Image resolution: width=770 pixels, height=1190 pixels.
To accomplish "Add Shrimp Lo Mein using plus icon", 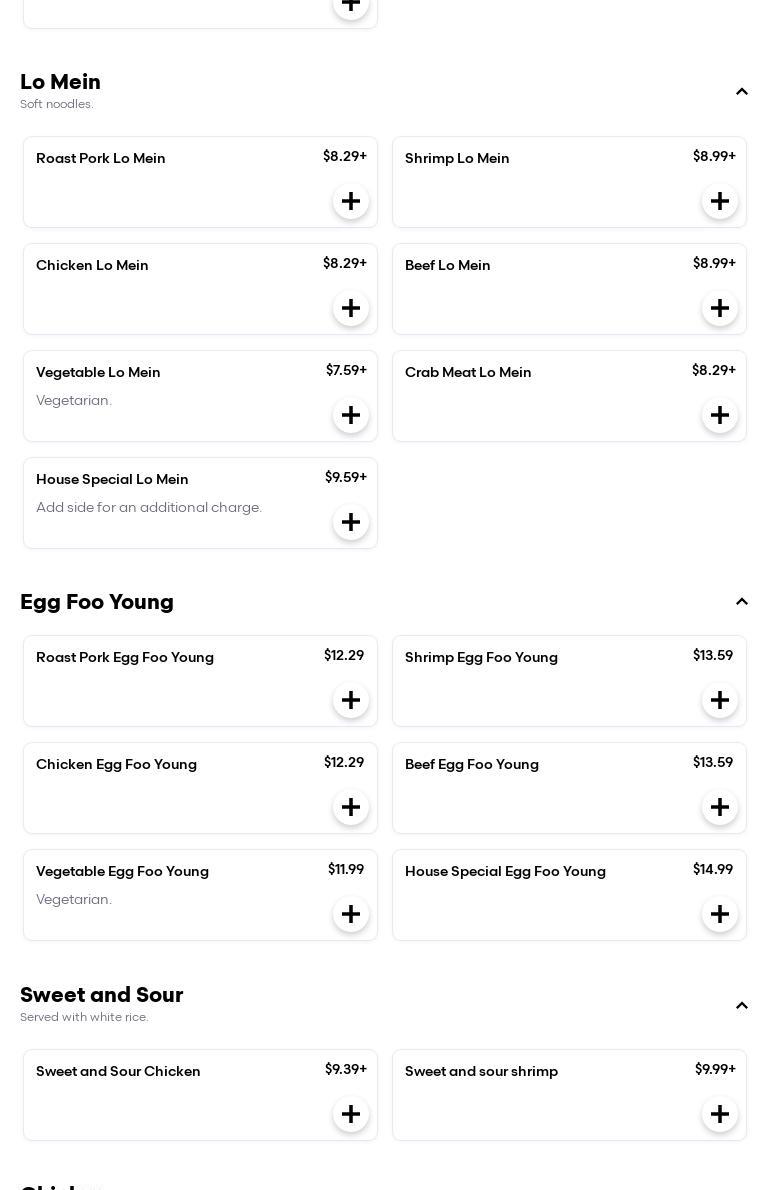I will coord(720,201).
